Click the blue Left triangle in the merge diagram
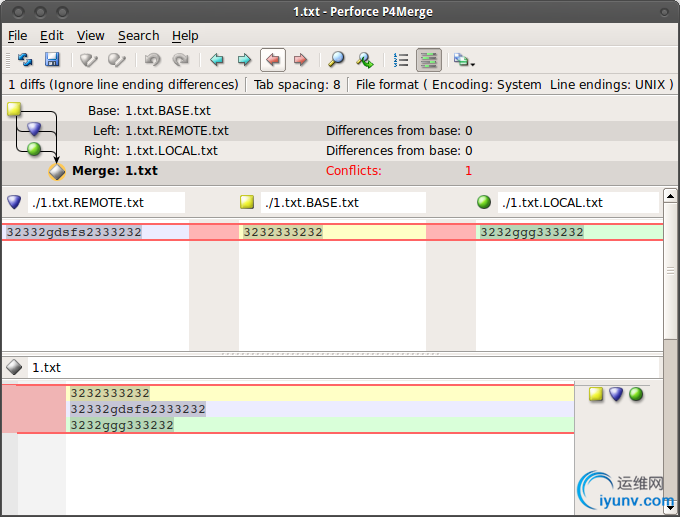680x517 pixels. click(34, 128)
